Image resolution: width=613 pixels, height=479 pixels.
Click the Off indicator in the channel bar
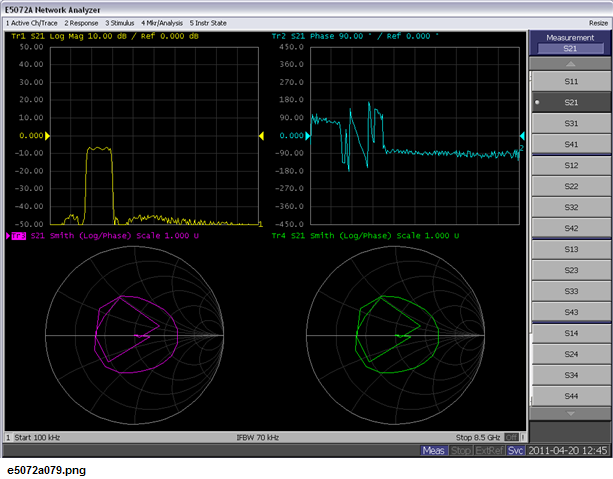click(x=511, y=438)
